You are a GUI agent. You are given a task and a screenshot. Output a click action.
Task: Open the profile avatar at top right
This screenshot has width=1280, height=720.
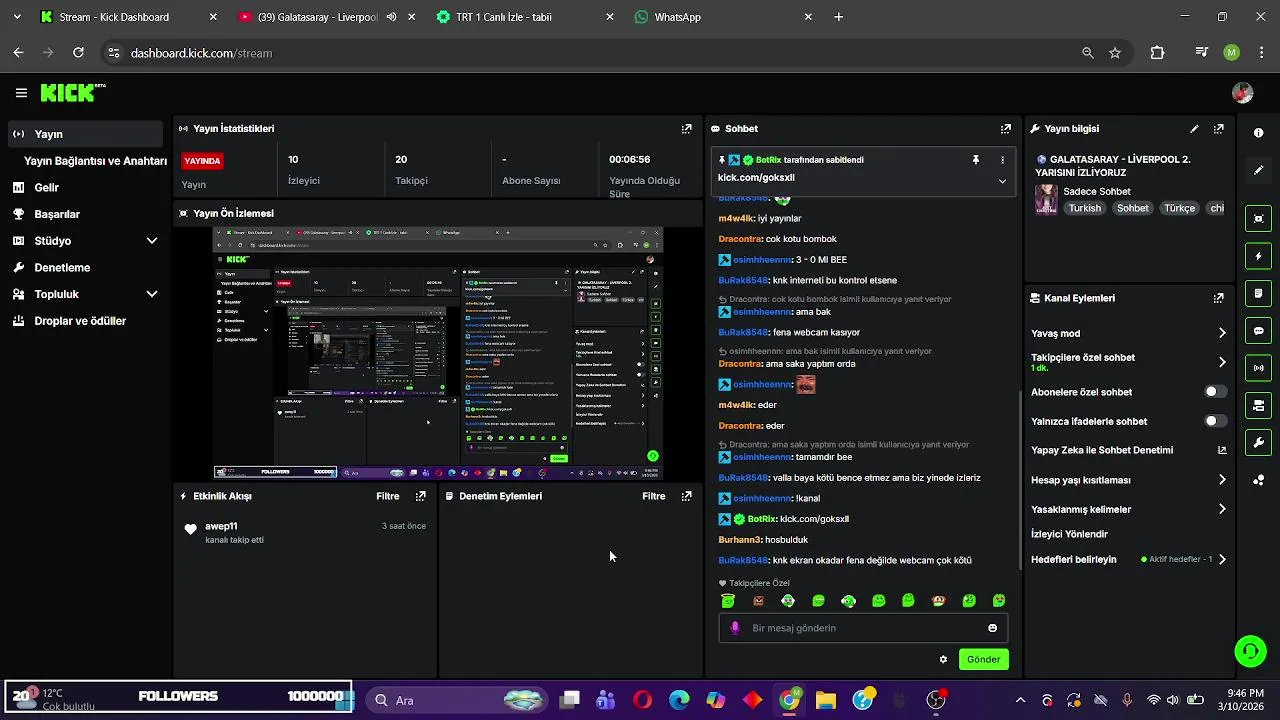tap(1243, 93)
